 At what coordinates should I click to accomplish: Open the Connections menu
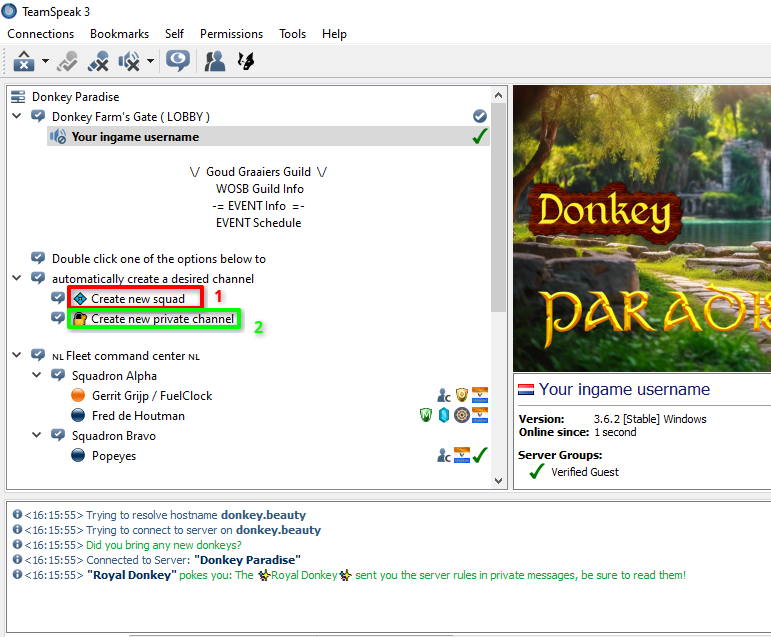pyautogui.click(x=40, y=34)
